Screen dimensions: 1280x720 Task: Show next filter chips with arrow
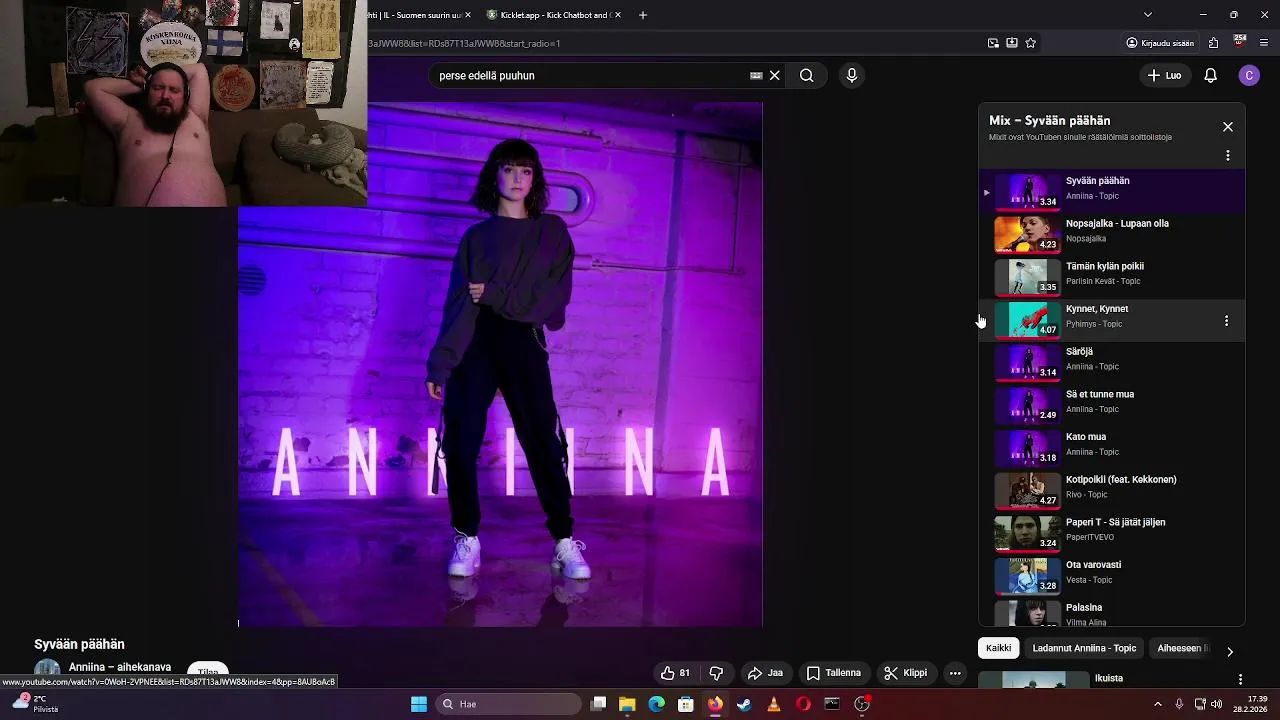point(1230,651)
